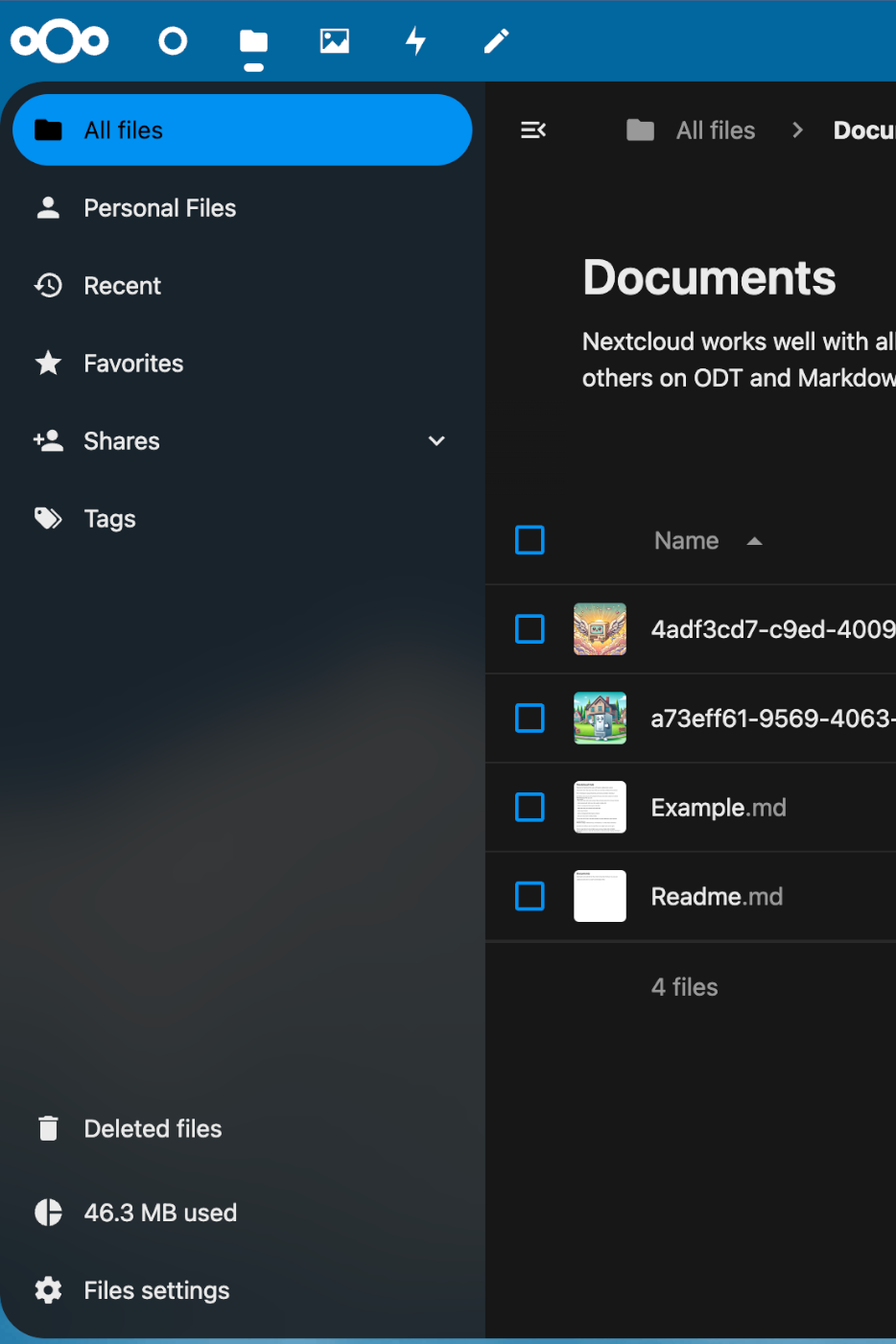Viewport: 896px width, 1344px height.
Task: Toggle Name column sort arrow
Action: point(755,541)
